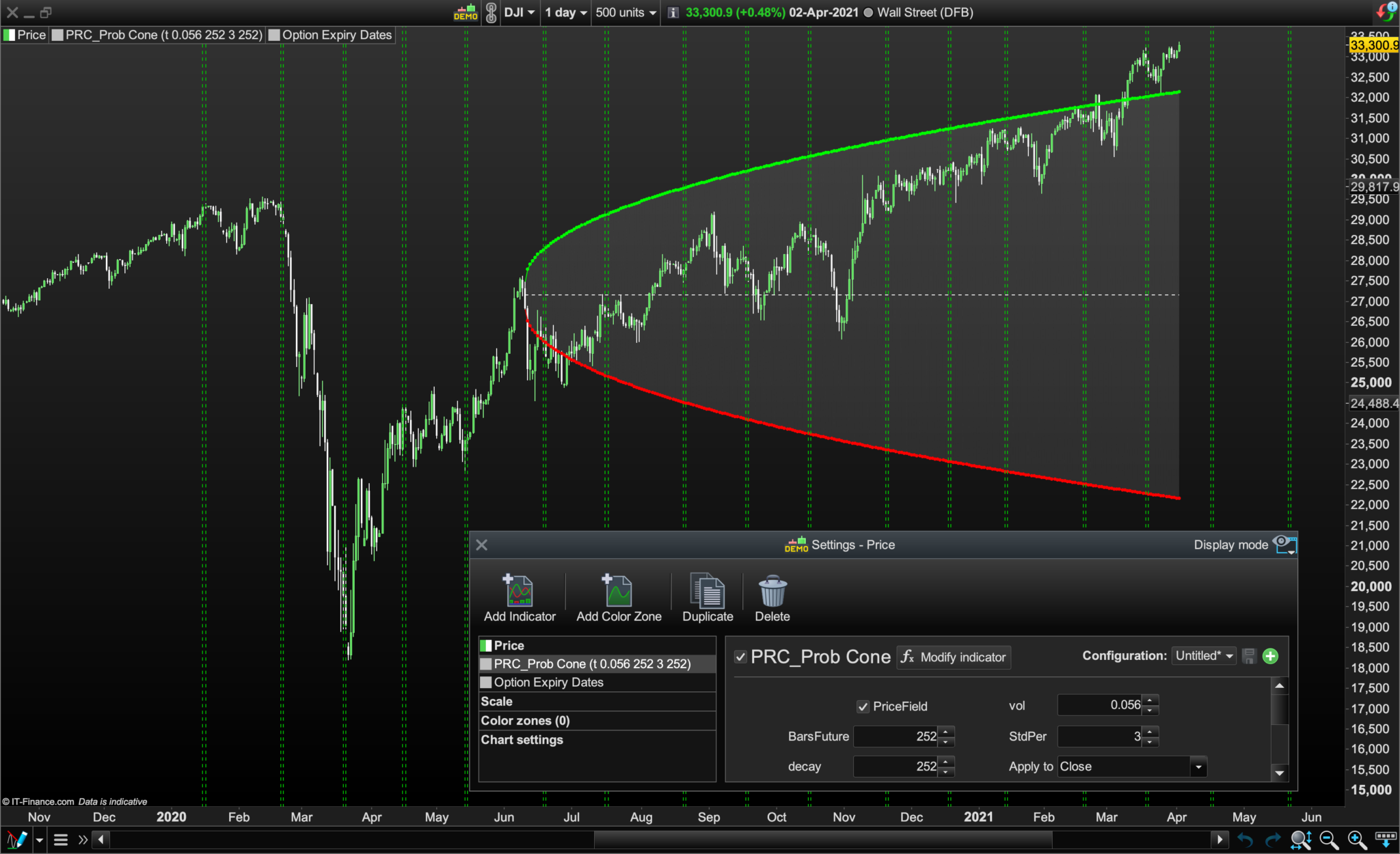Toggle the PRC_Prob Cone enabled checkbox
Image resolution: width=1400 pixels, height=854 pixels.
(740, 657)
